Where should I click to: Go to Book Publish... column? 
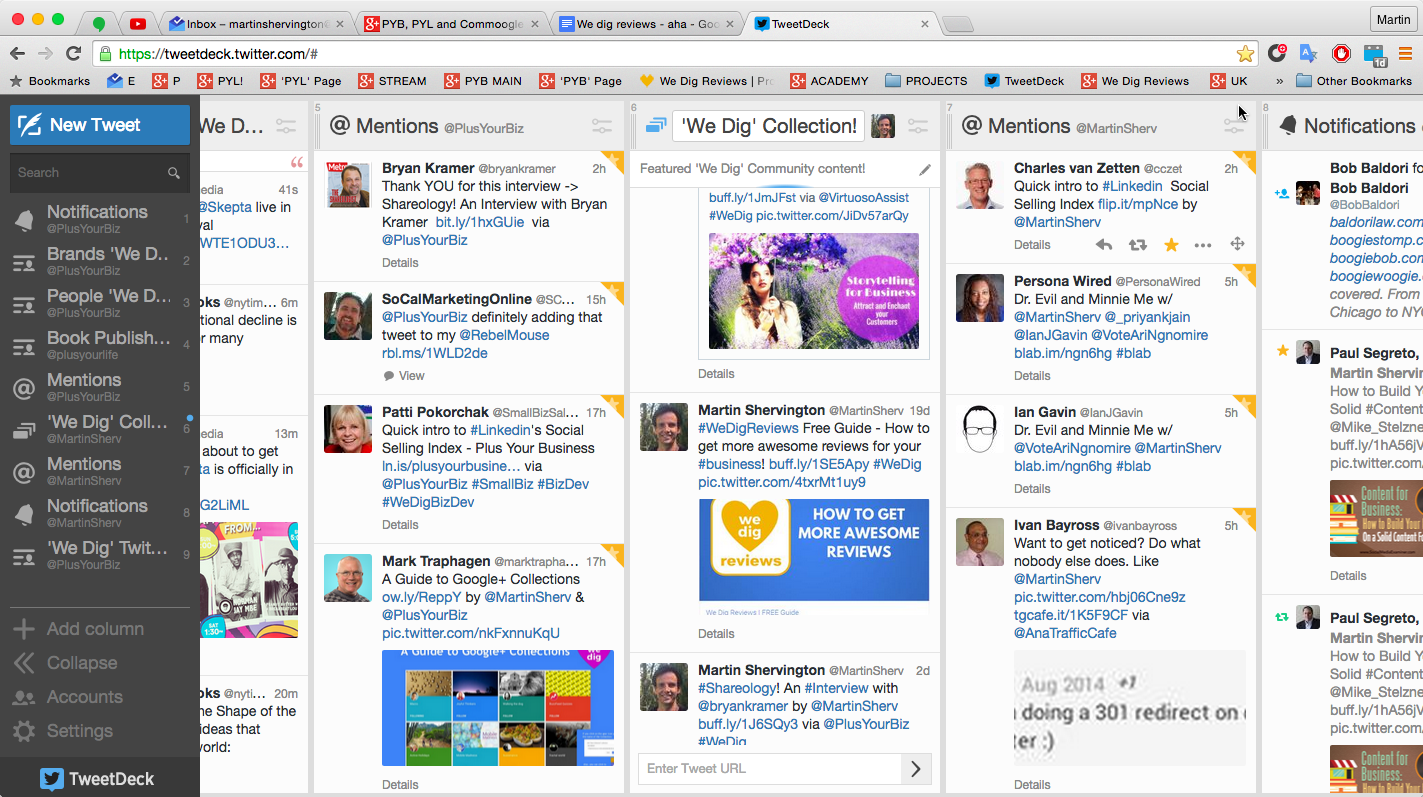100,345
